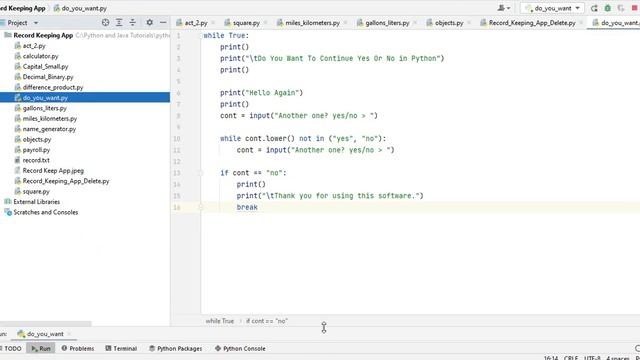
Task: Select square.py in project tree
Action: 36,191
